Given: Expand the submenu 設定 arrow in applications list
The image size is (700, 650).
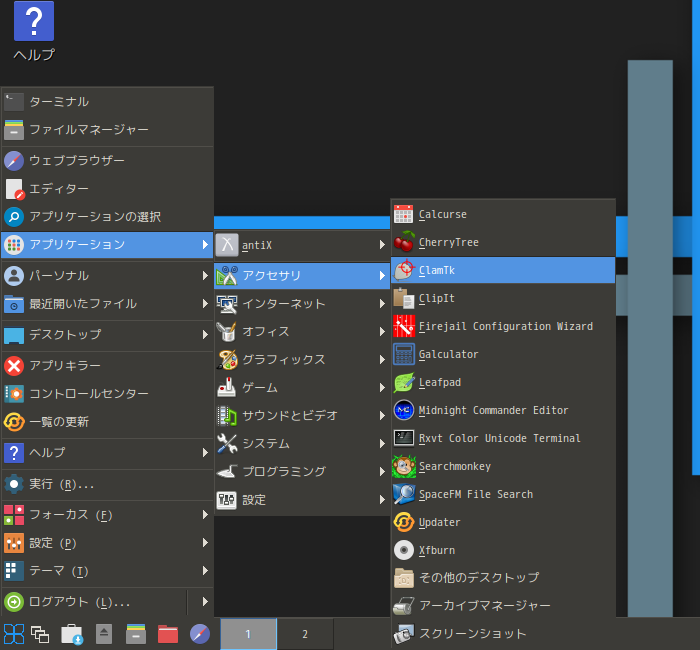Looking at the screenshot, I should (x=382, y=500).
